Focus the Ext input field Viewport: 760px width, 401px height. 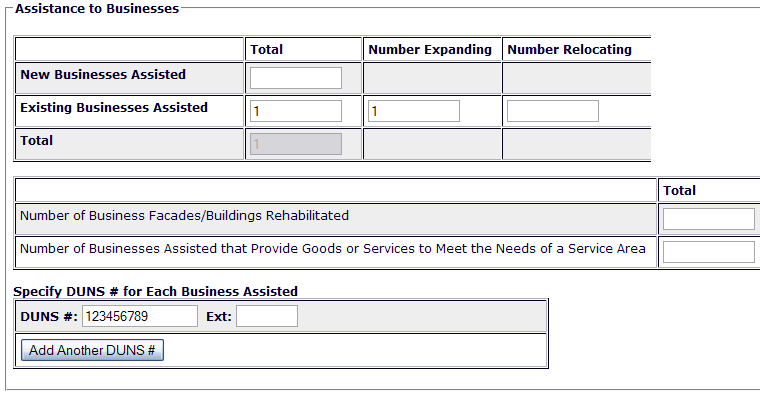coord(267,317)
